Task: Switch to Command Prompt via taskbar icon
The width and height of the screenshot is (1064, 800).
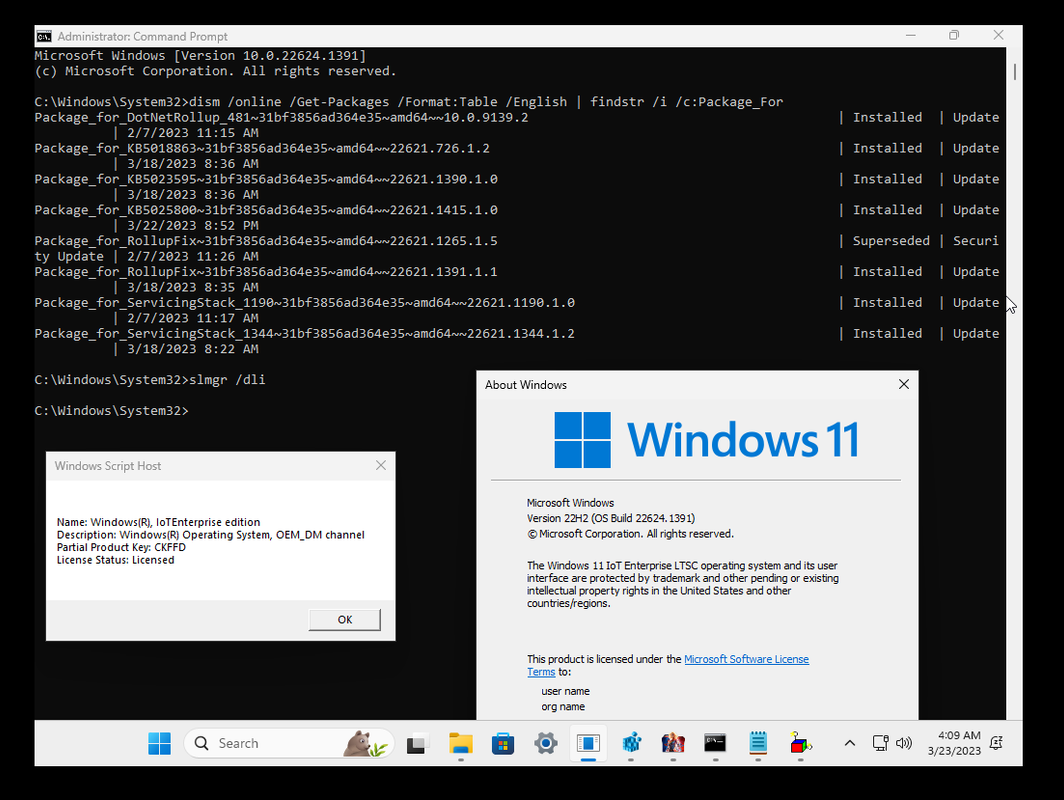Action: 715,744
